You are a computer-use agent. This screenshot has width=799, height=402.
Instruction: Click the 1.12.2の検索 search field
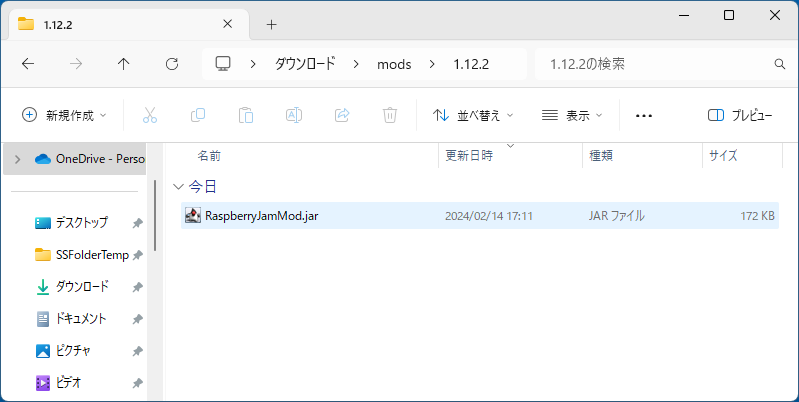click(x=655, y=64)
